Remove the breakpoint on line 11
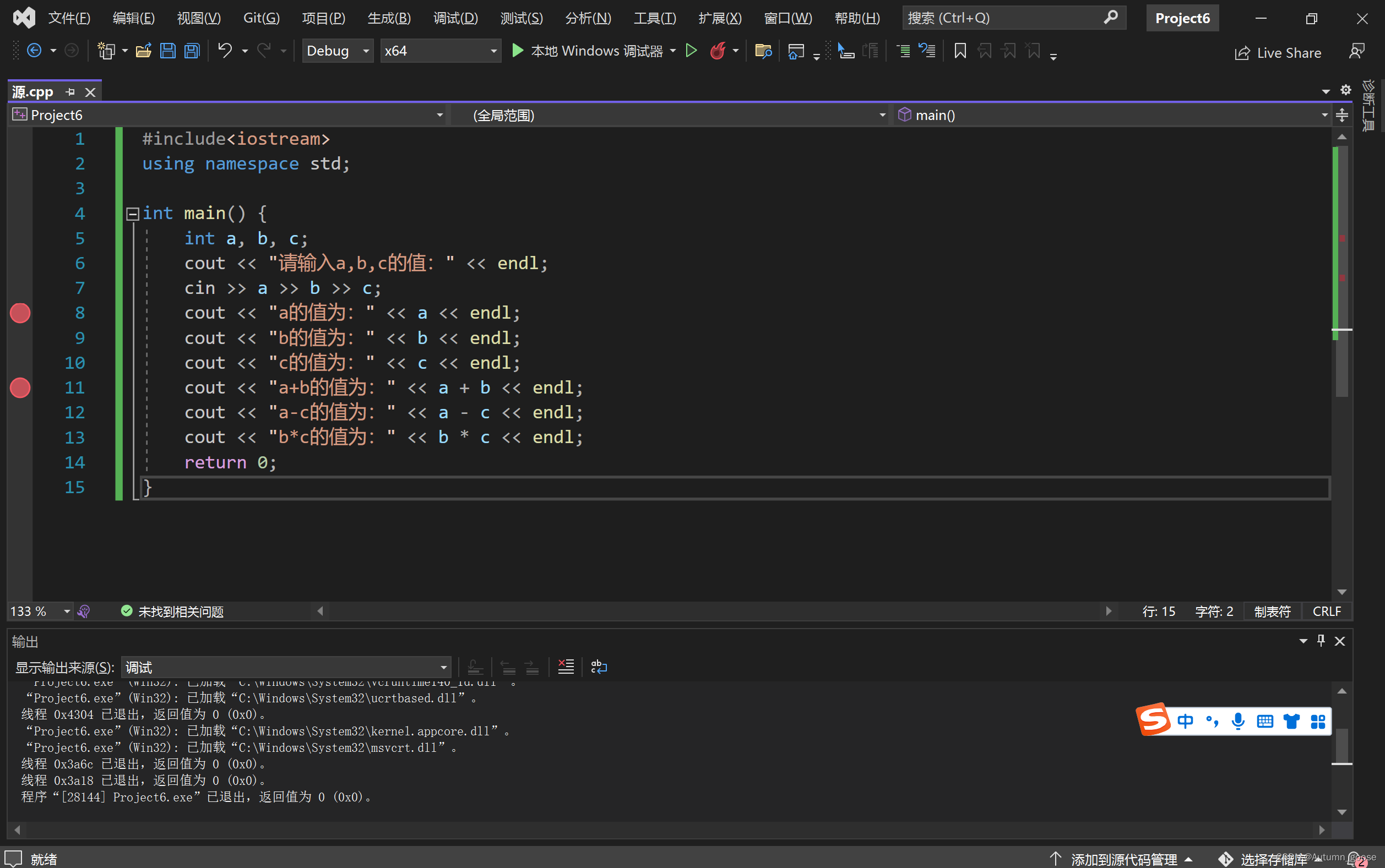Image resolution: width=1385 pixels, height=868 pixels. pyautogui.click(x=20, y=388)
